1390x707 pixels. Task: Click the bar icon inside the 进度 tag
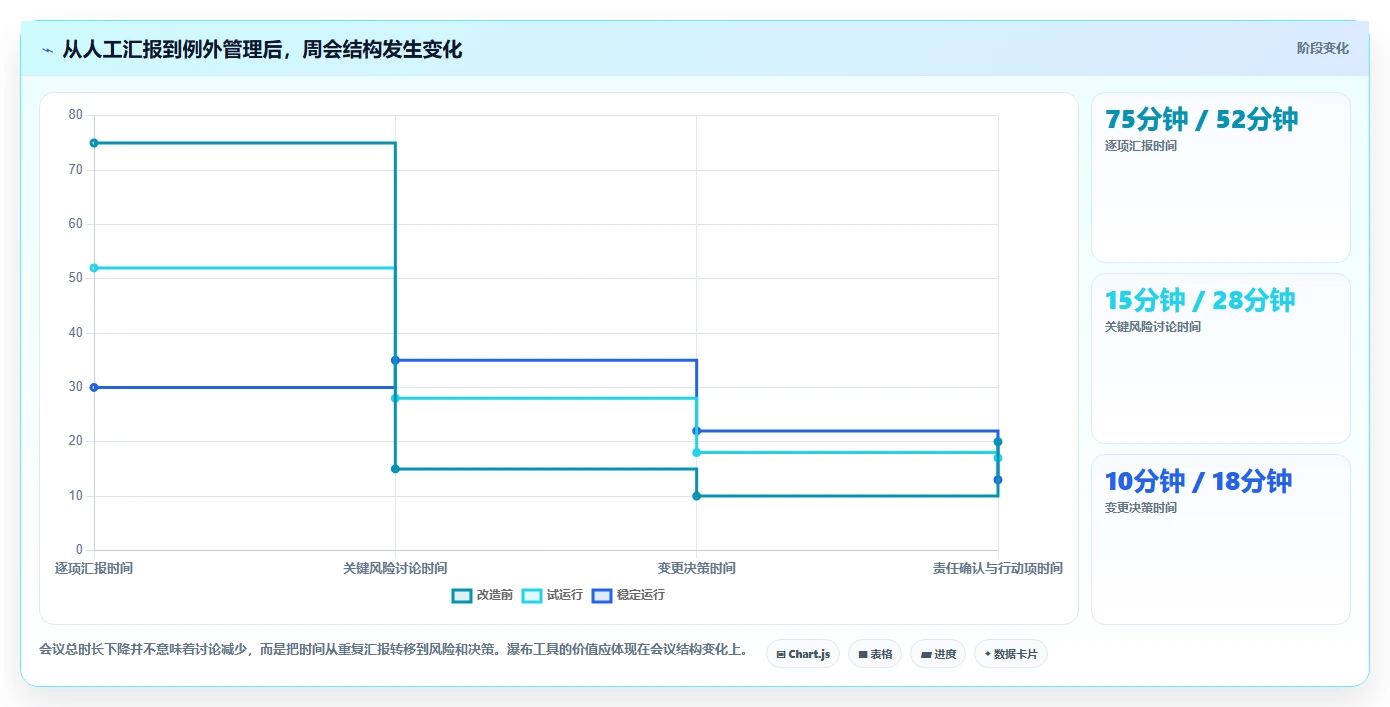click(x=926, y=655)
